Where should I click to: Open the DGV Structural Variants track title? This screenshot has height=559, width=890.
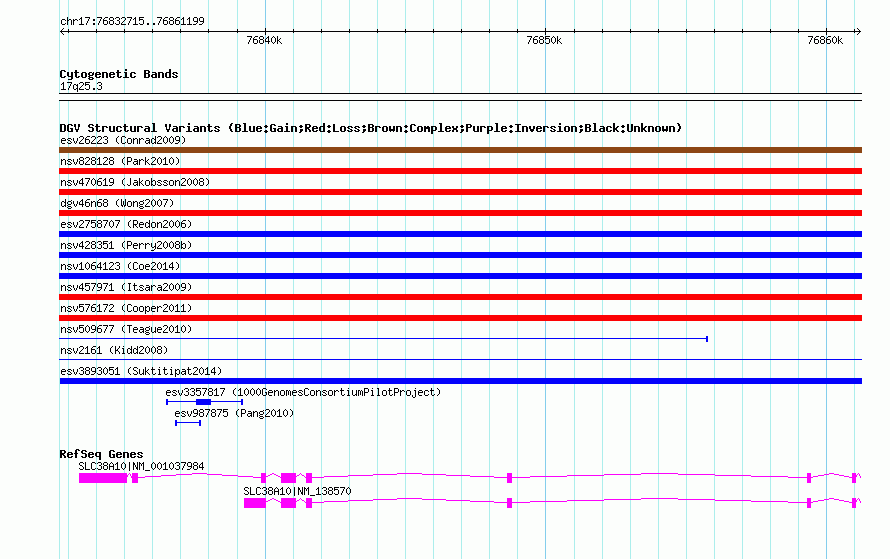point(371,128)
